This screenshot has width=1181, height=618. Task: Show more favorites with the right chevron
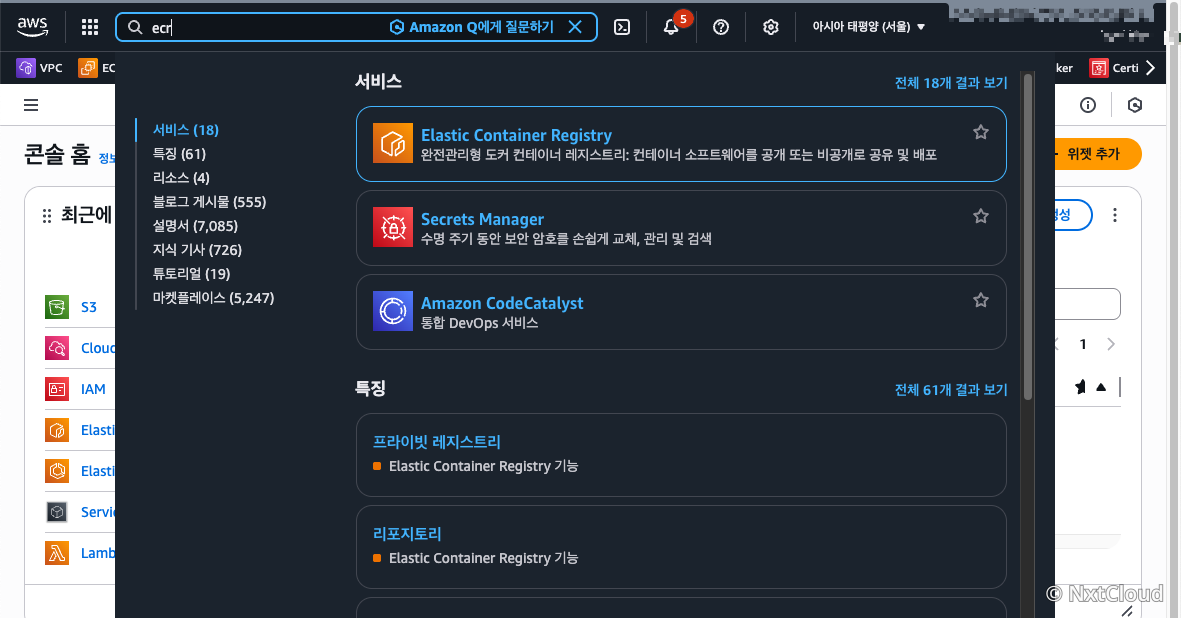click(x=1150, y=68)
